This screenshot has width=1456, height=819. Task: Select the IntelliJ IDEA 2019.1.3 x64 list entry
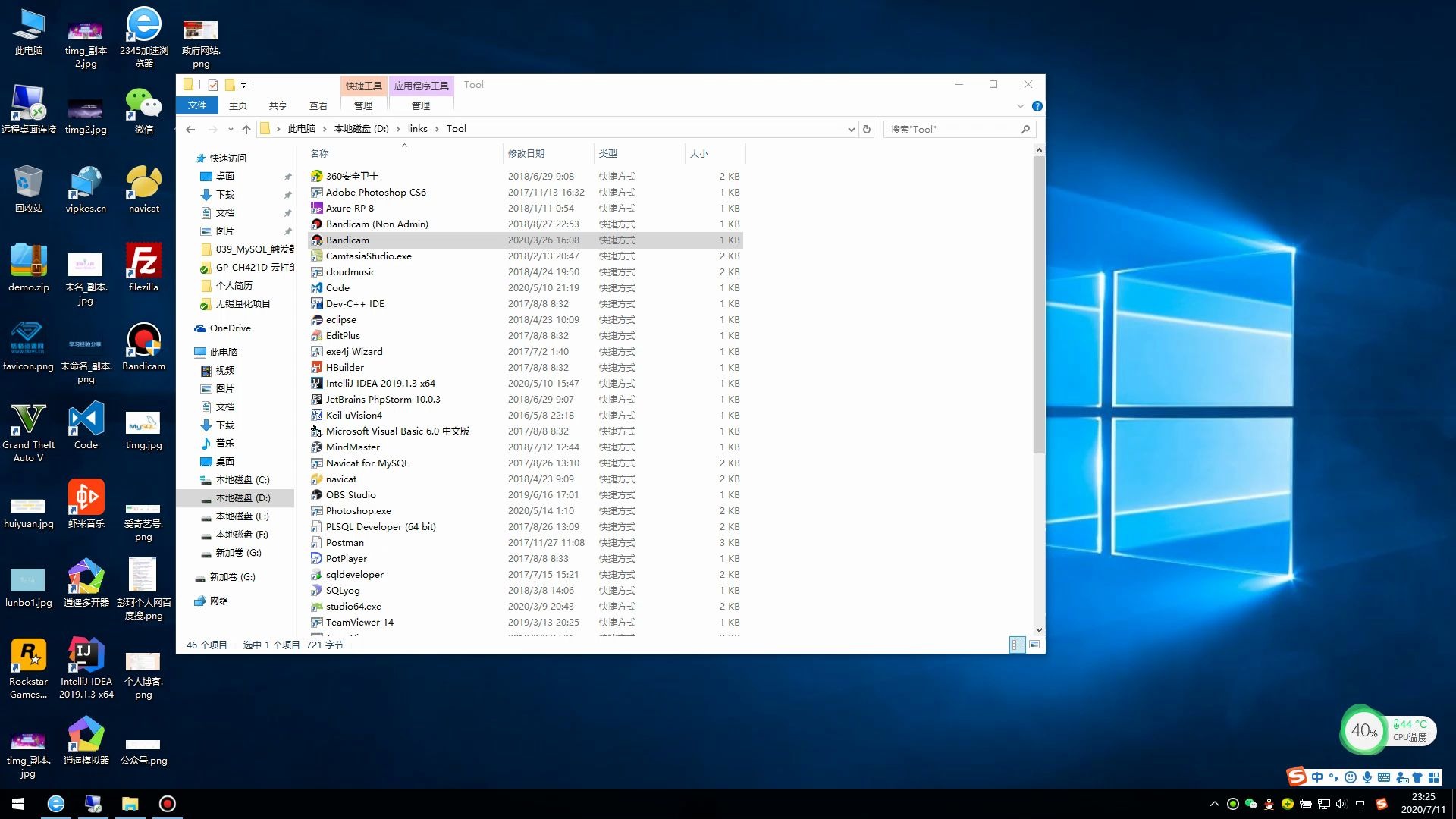pos(525,383)
